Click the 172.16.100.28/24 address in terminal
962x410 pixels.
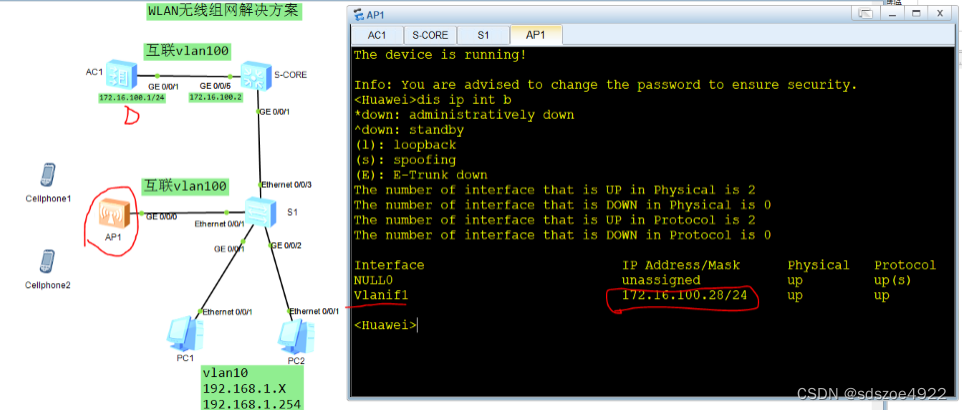point(685,295)
